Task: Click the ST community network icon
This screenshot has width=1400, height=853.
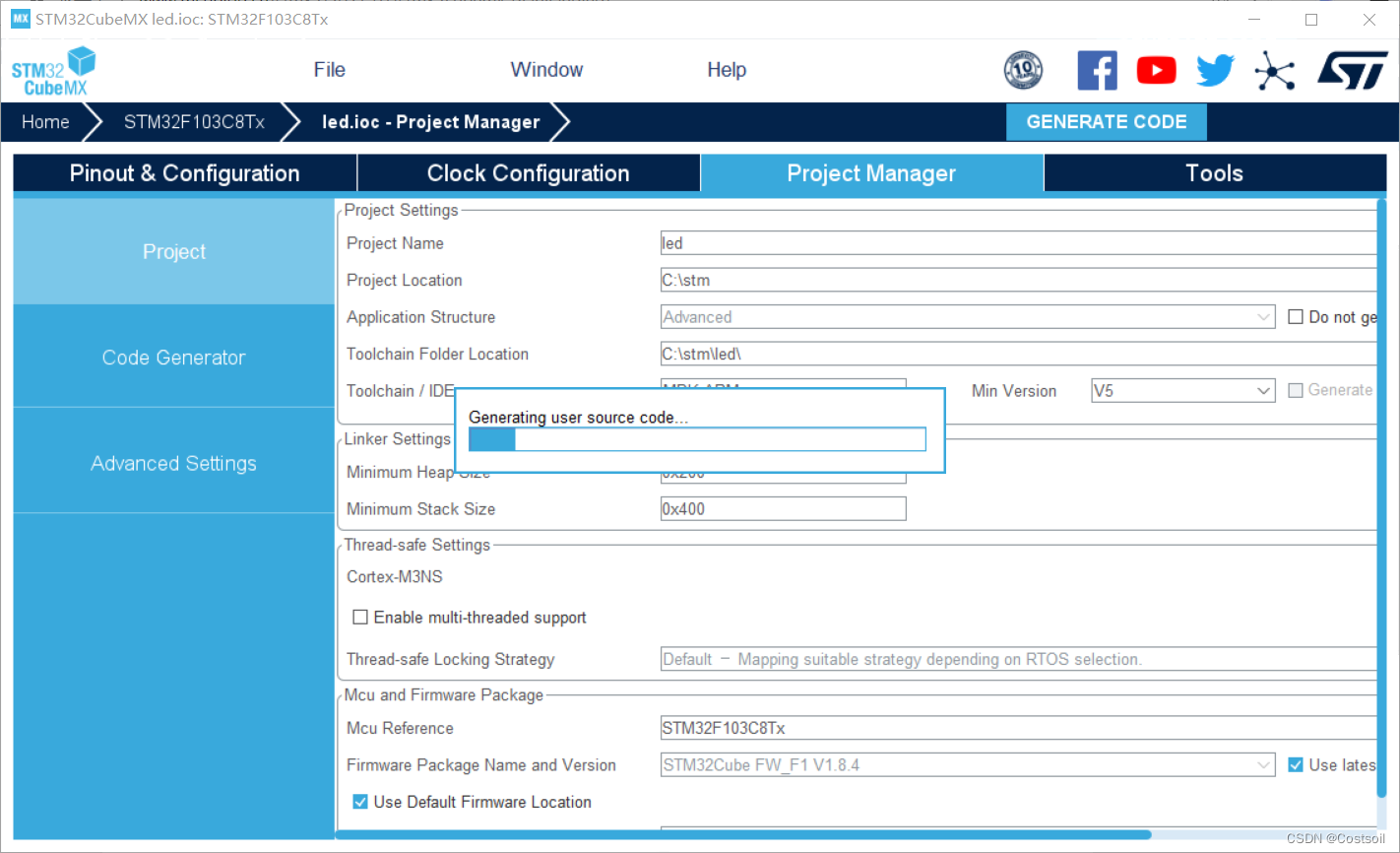Action: (x=1274, y=70)
